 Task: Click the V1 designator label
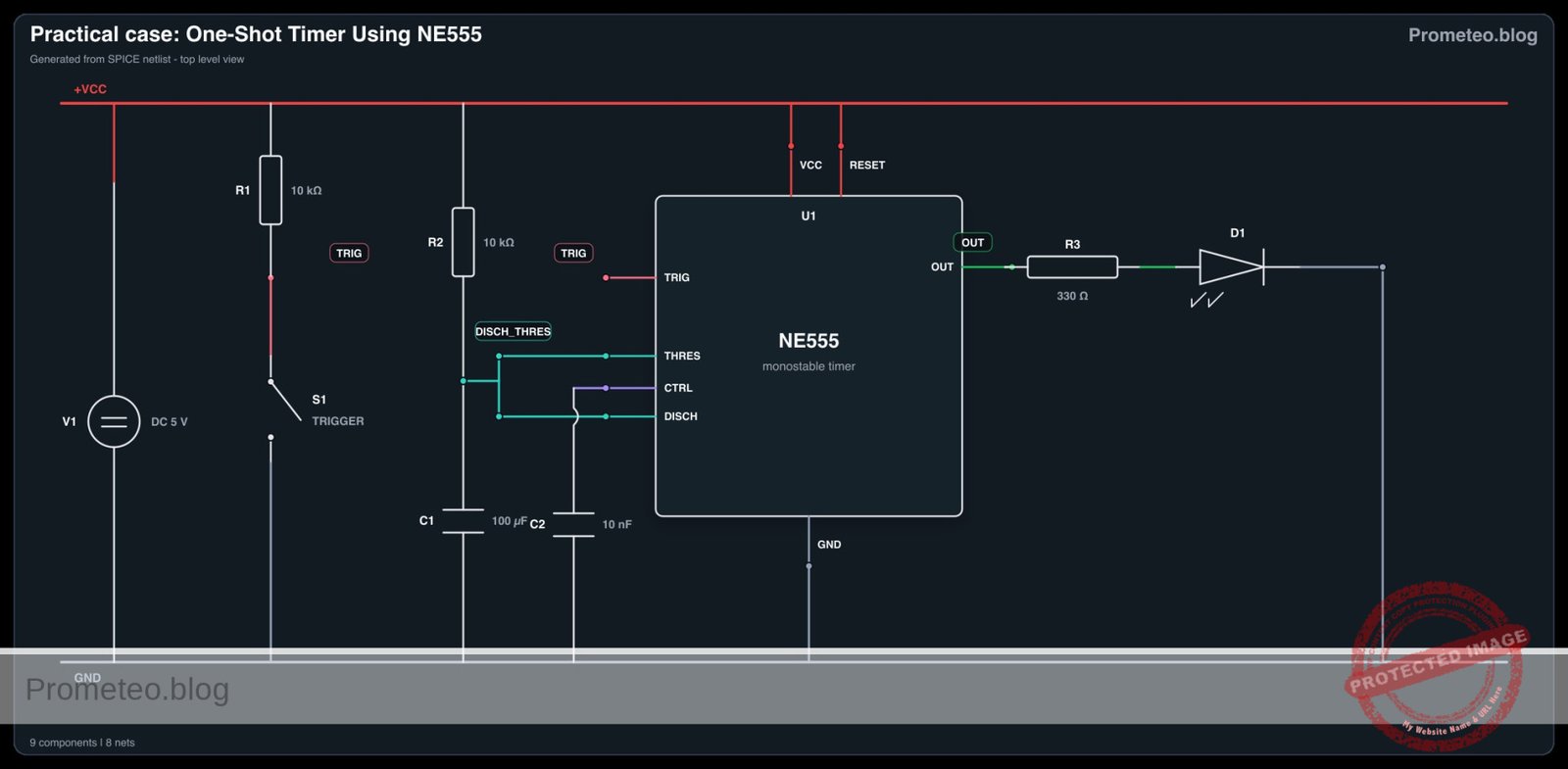click(x=69, y=422)
